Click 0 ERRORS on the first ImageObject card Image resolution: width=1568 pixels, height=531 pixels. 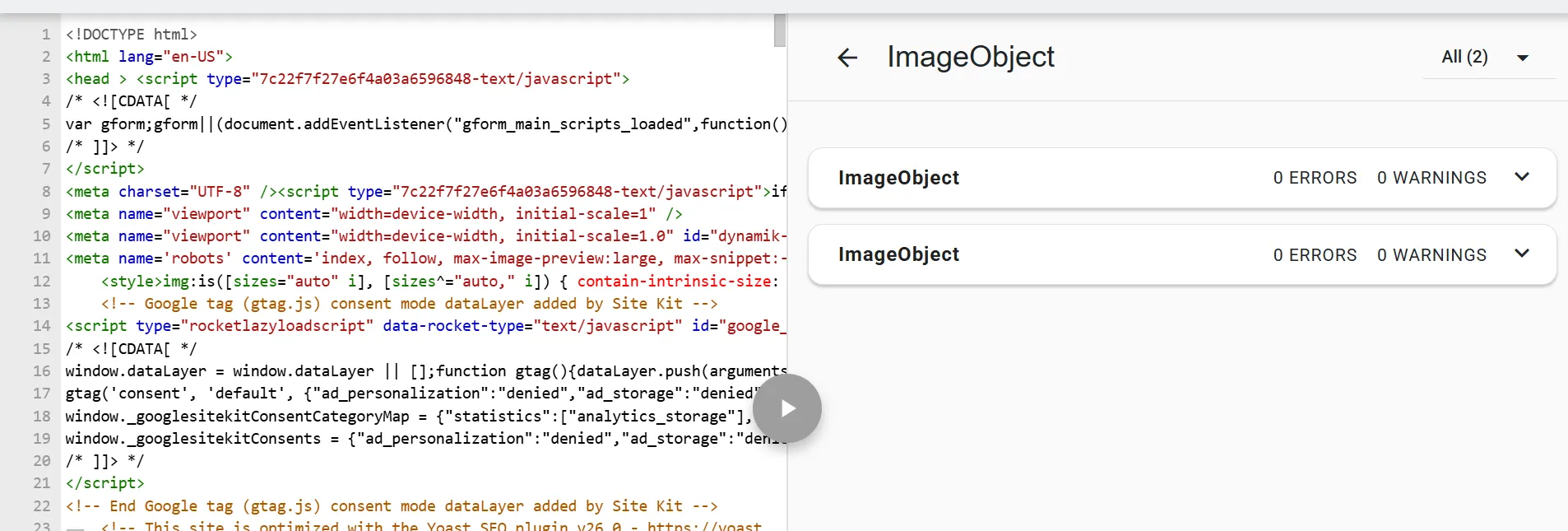tap(1315, 178)
